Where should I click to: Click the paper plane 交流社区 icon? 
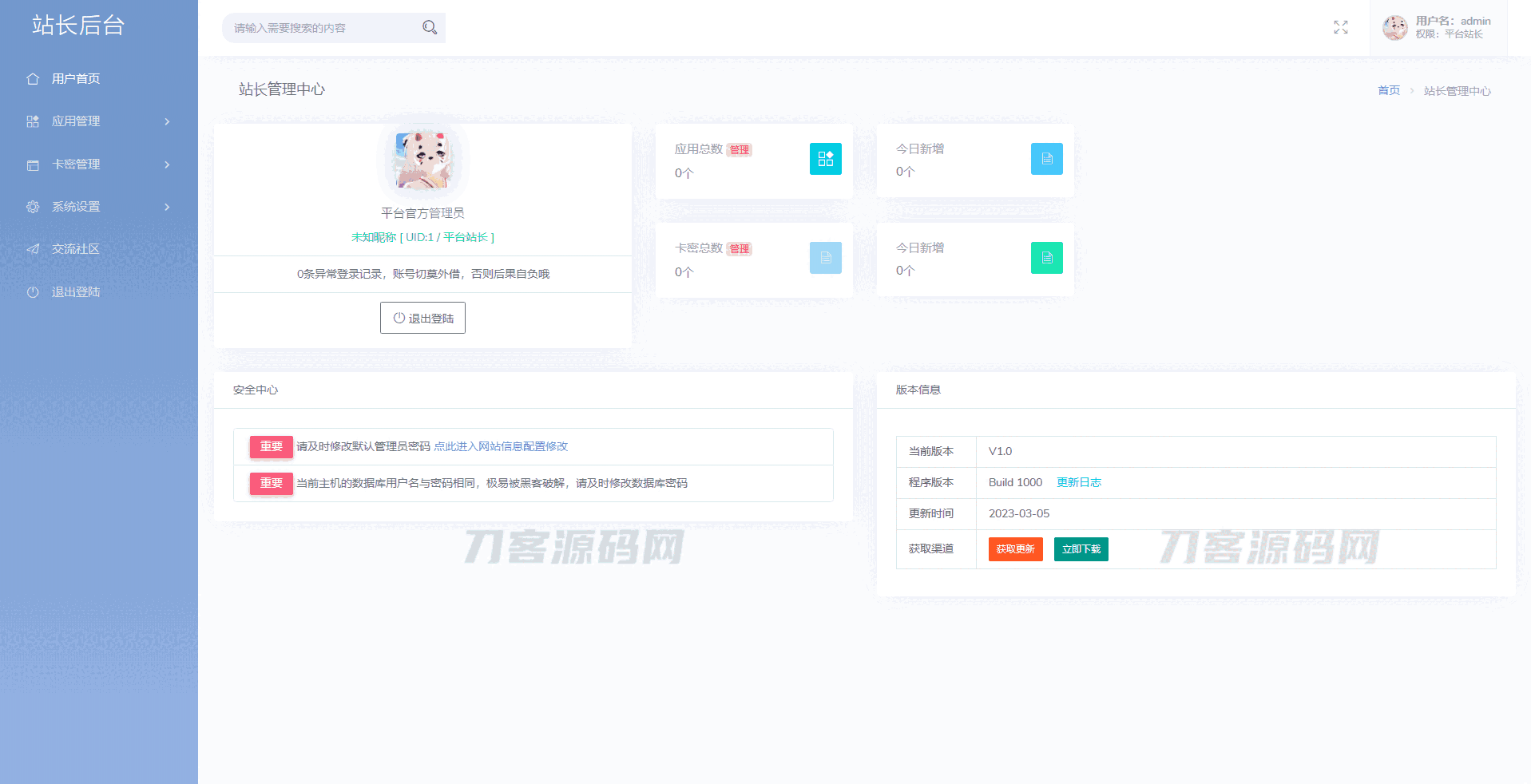tap(33, 249)
